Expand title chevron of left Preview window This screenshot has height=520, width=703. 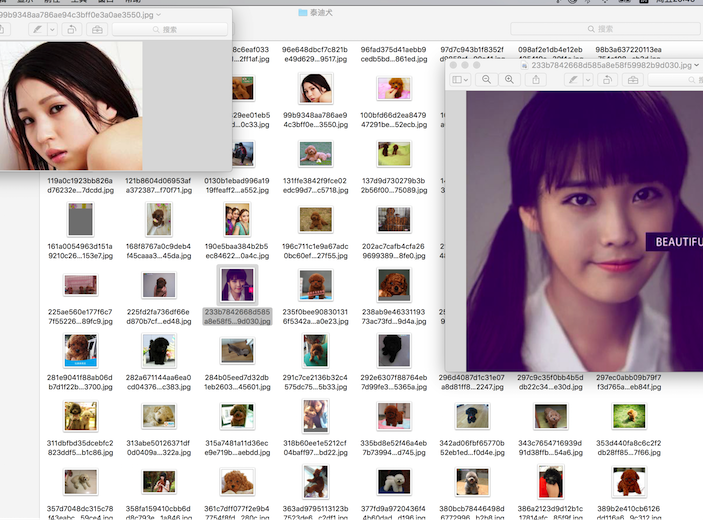pos(159,15)
